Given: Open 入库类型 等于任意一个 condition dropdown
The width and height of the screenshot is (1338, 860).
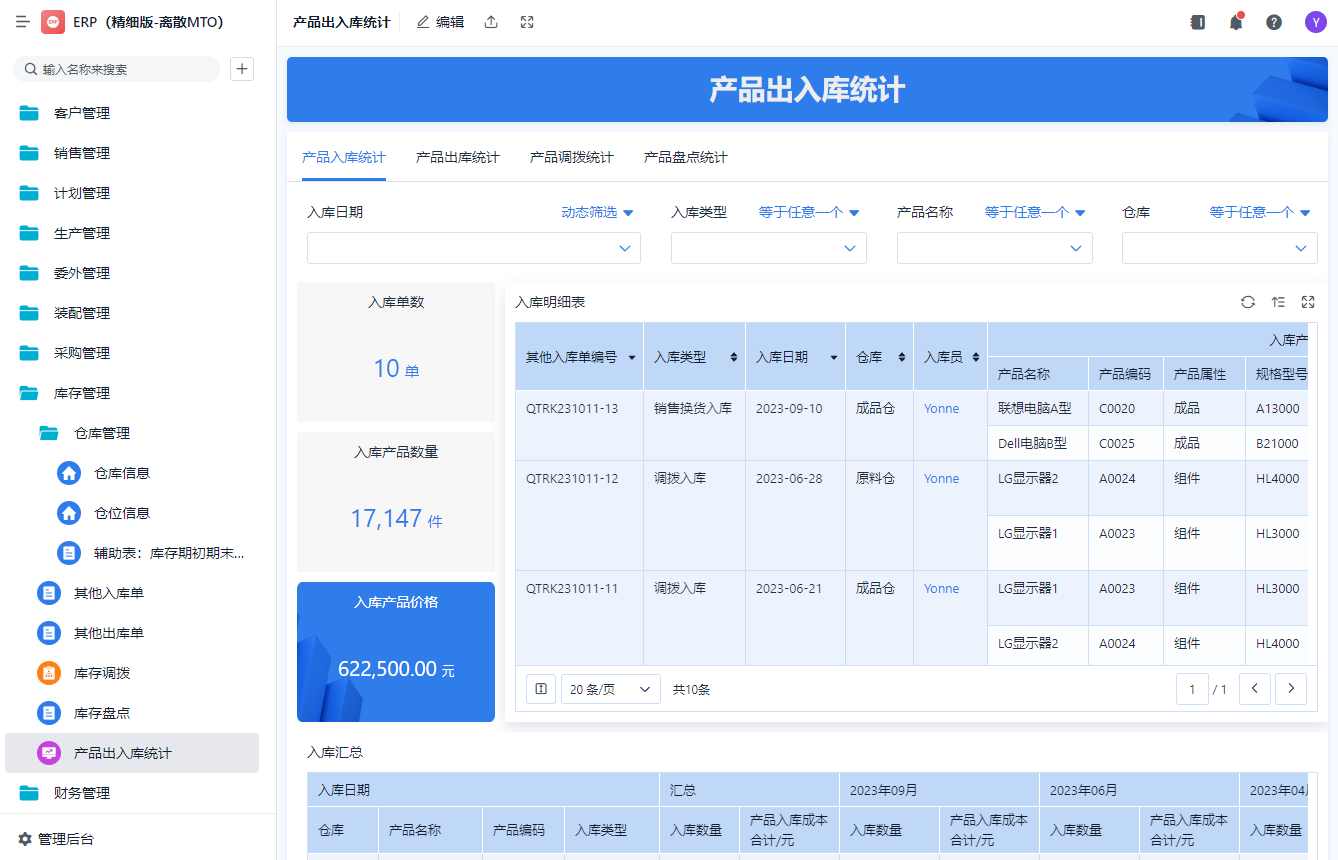Looking at the screenshot, I should coord(810,212).
